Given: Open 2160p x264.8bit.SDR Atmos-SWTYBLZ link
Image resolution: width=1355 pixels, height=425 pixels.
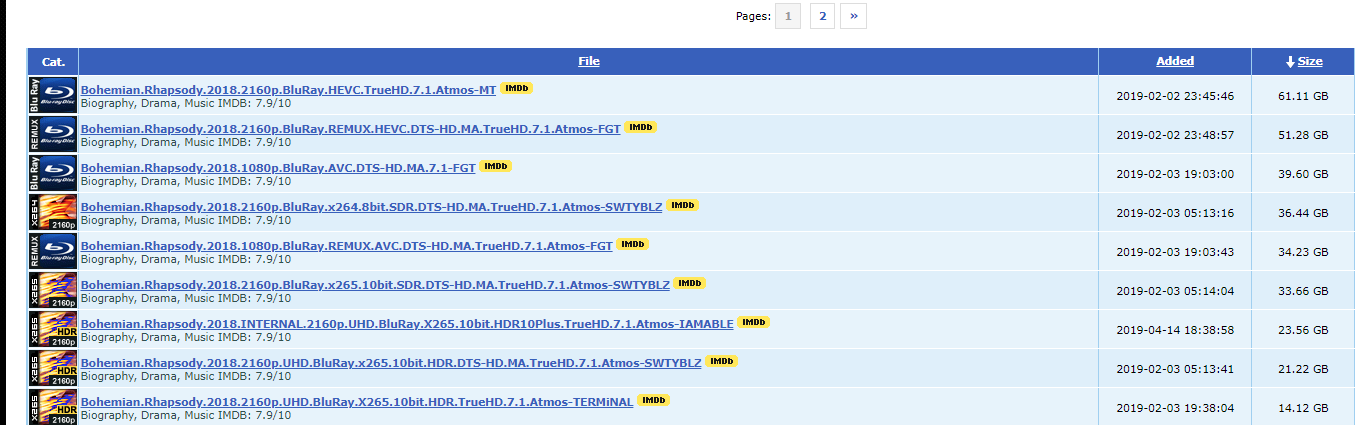Looking at the screenshot, I should 371,207.
